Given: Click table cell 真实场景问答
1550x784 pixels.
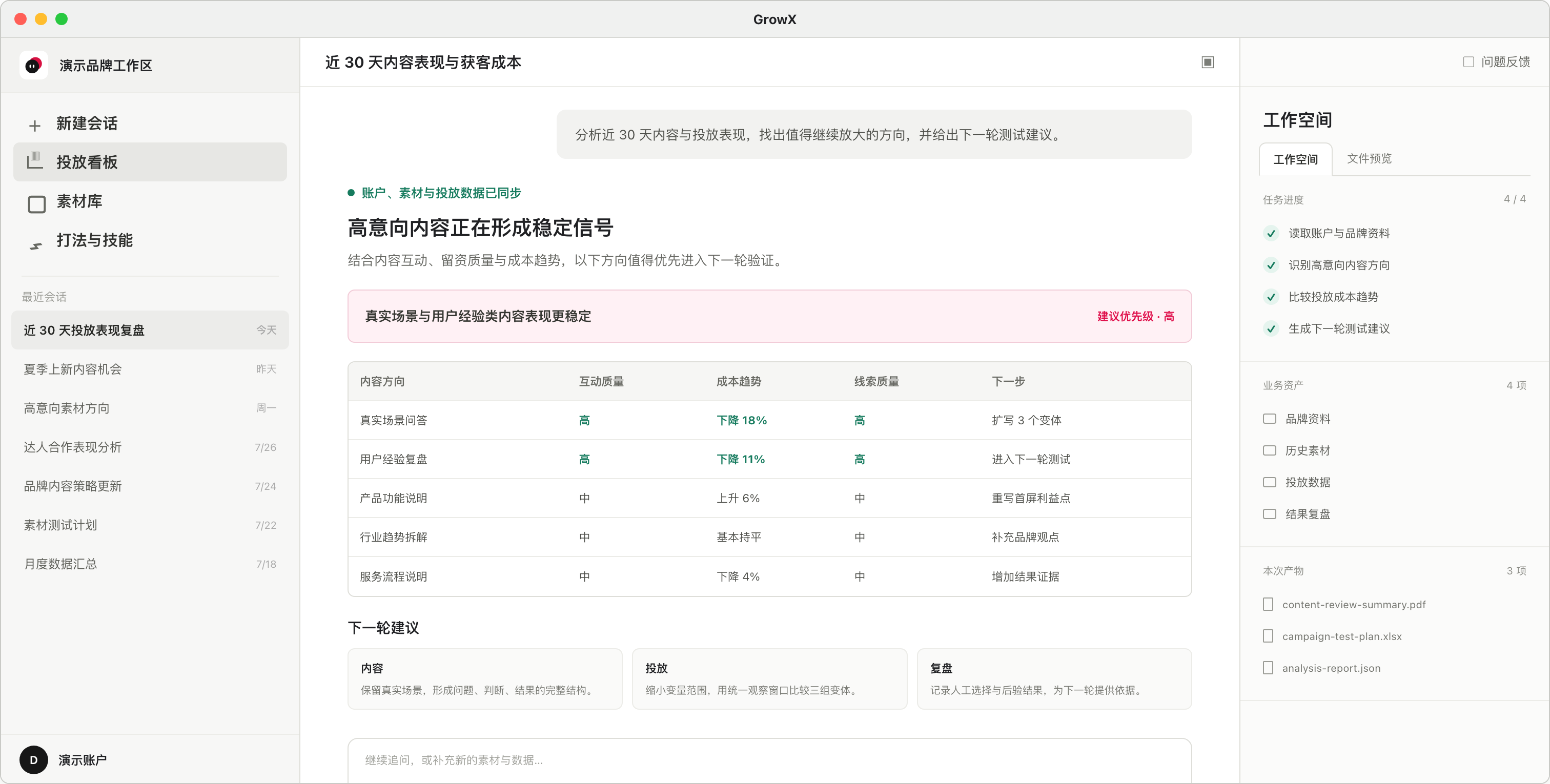Looking at the screenshot, I should click(394, 420).
